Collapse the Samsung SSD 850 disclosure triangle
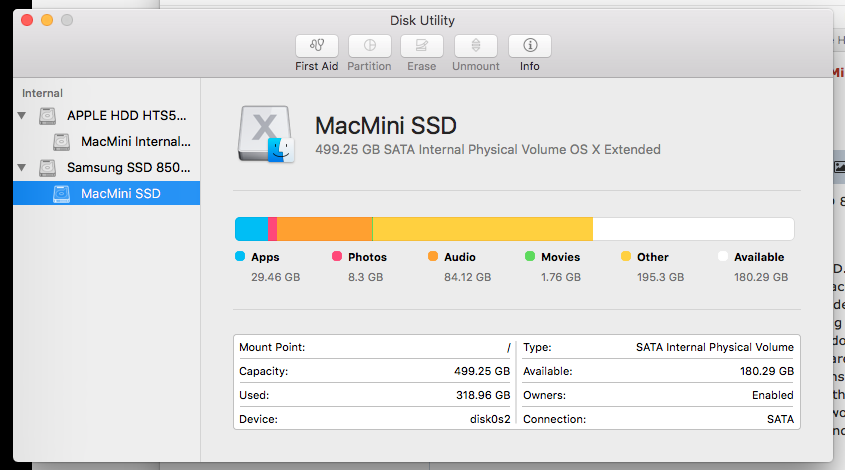This screenshot has width=845, height=470. tap(22, 168)
